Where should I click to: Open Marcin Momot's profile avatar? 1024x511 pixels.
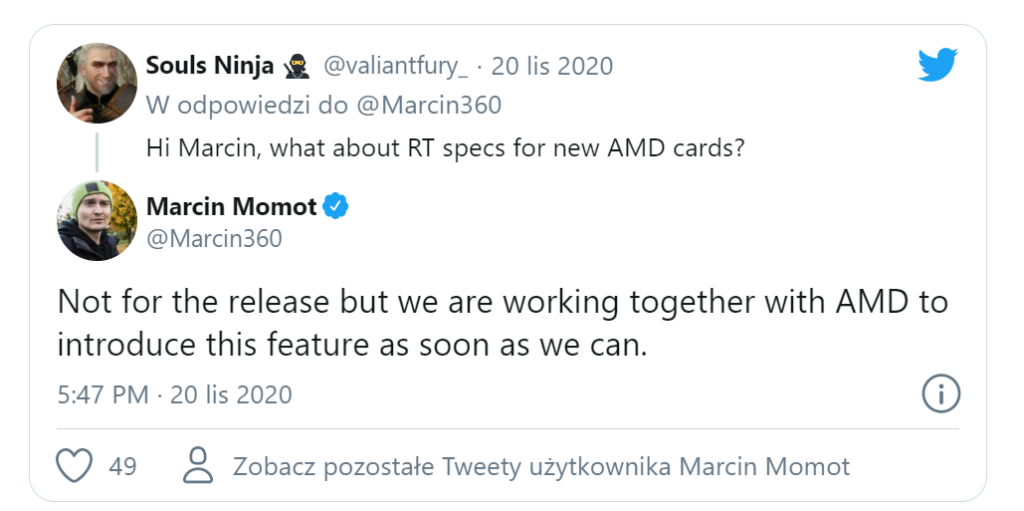(x=97, y=220)
